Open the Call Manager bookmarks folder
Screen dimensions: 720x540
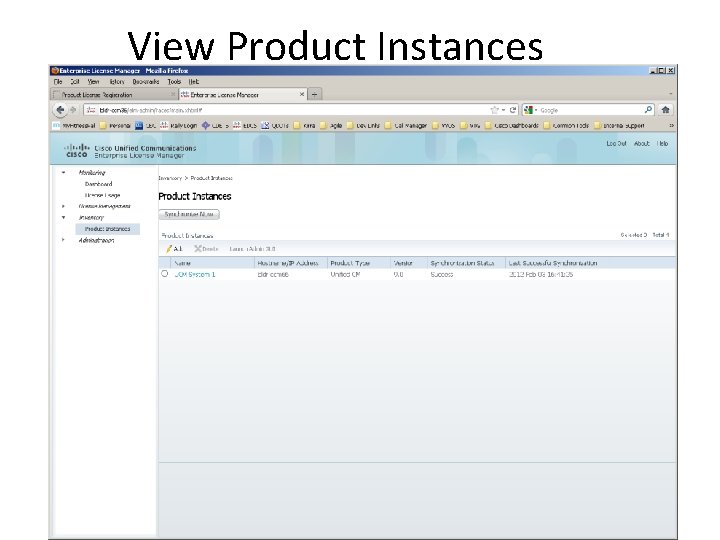[406, 125]
